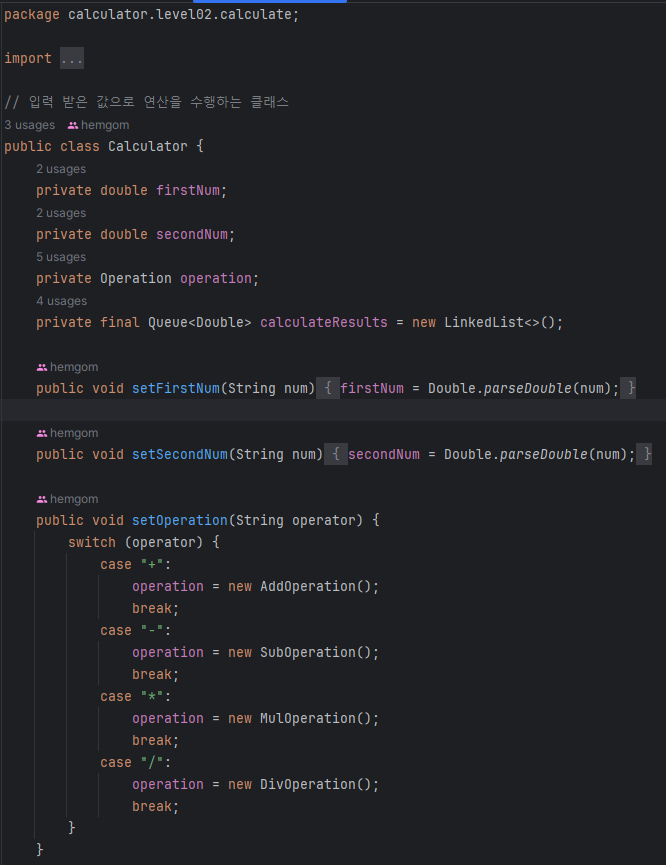This screenshot has width=666, height=865.
Task: Click AddOperation() constructor call
Action: click(316, 586)
